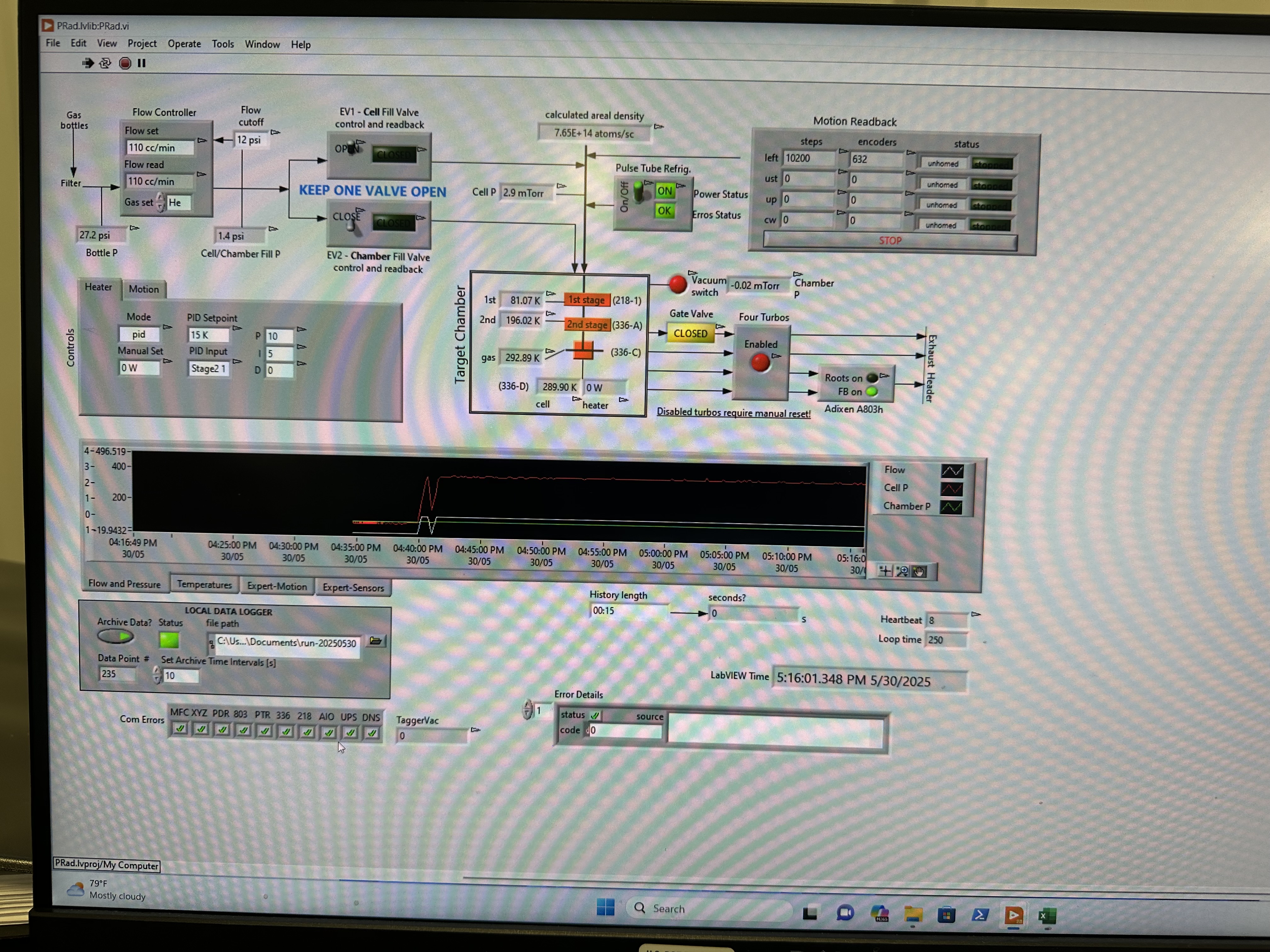Click the Pause toolbar icon
Viewport: 1270px width, 952px height.
[141, 63]
